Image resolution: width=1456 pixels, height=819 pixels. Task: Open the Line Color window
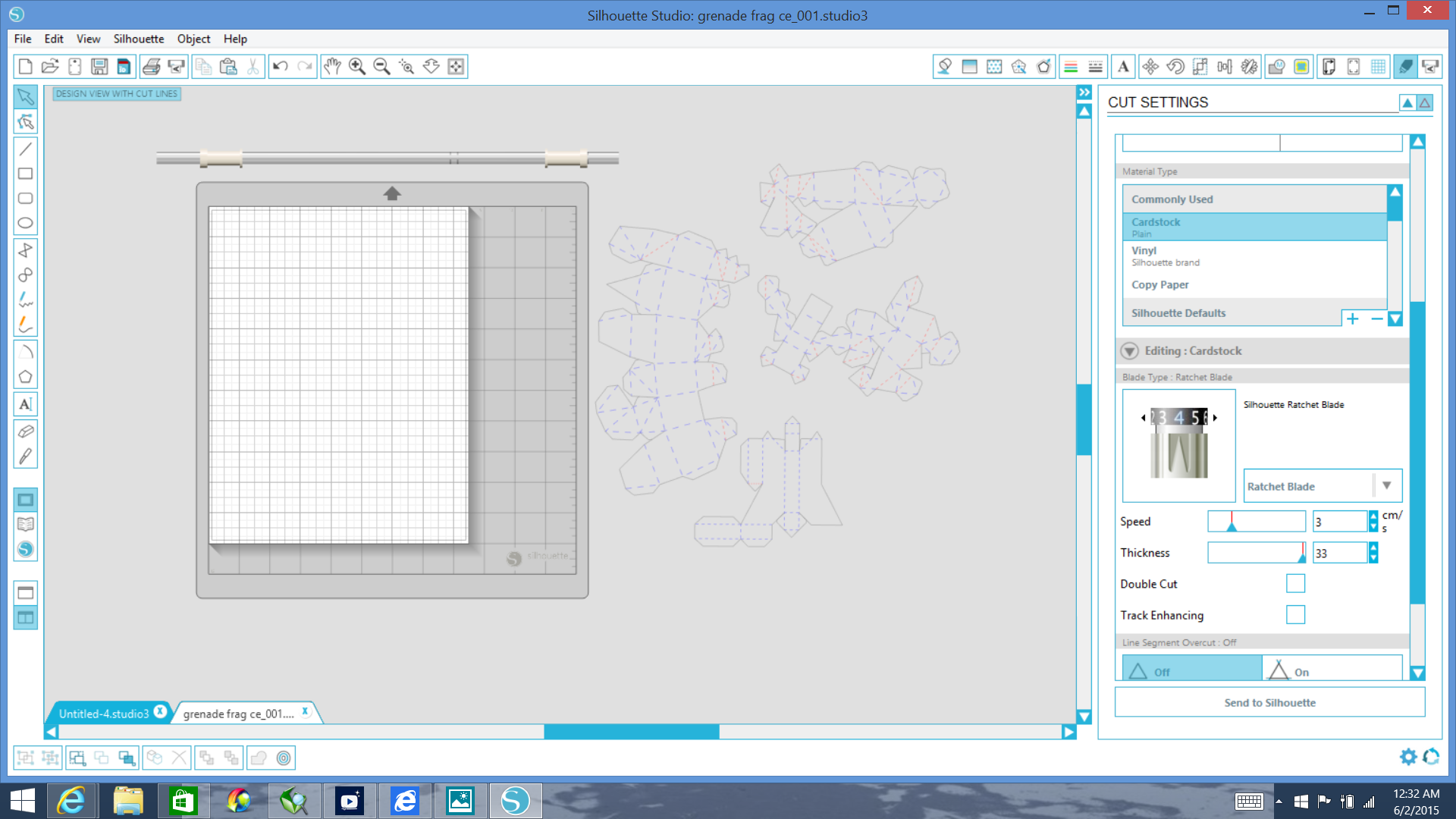point(1071,67)
